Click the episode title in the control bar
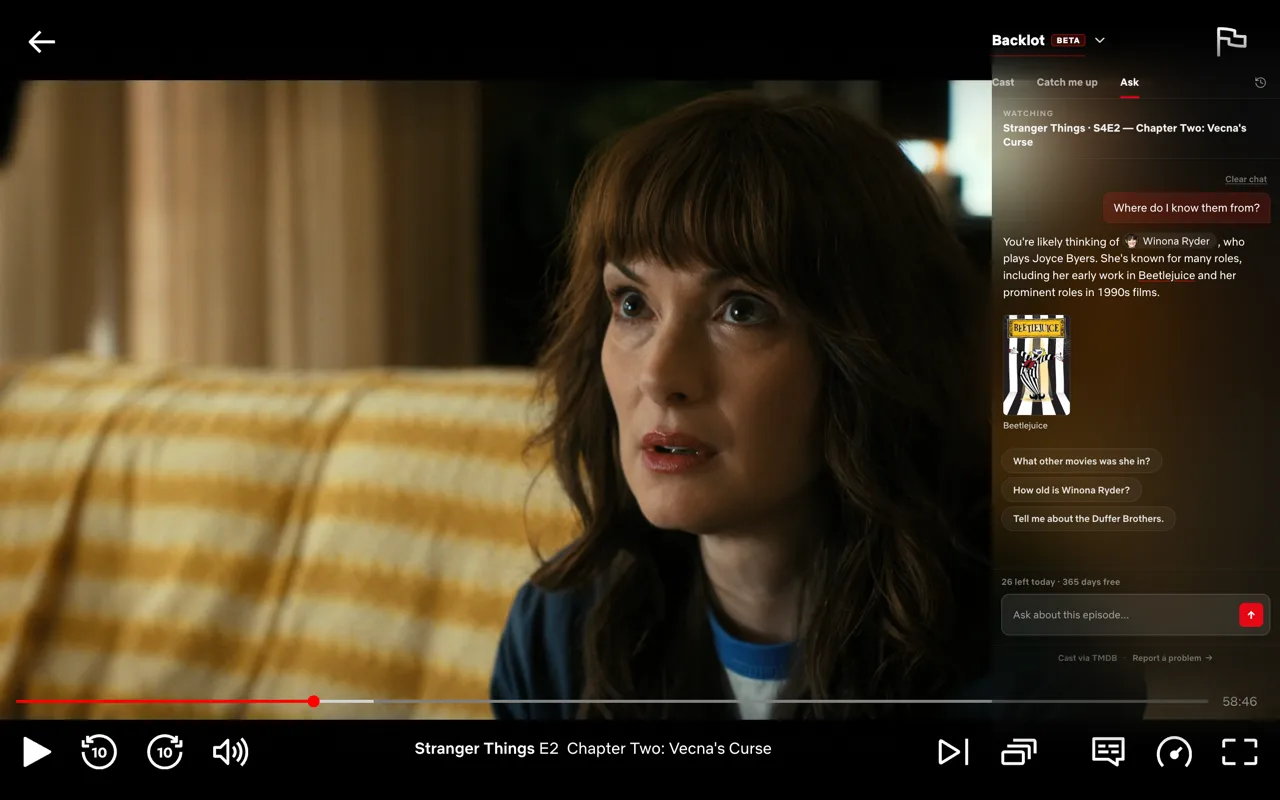 593,749
